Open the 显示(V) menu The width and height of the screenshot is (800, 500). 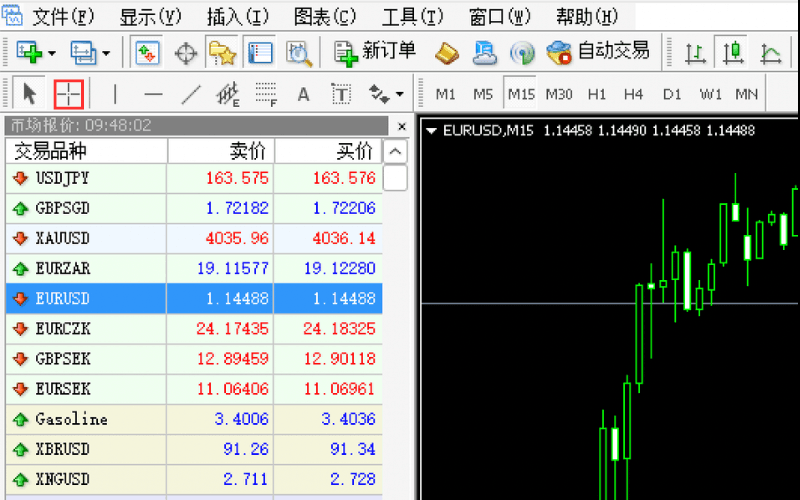pyautogui.click(x=150, y=17)
